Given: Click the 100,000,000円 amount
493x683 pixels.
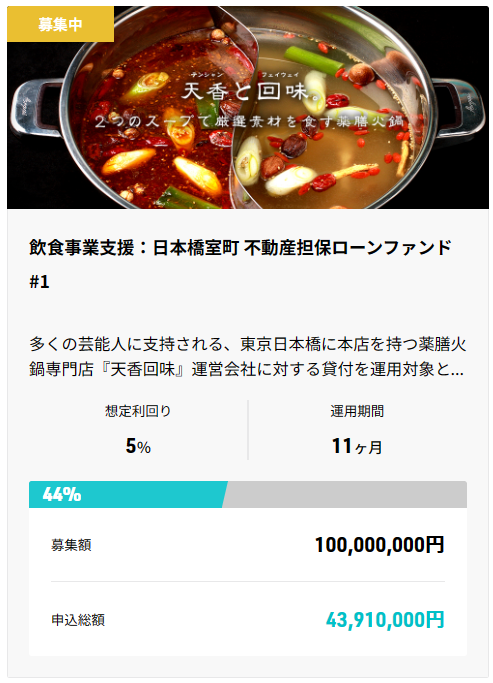Looking at the screenshot, I should [379, 545].
